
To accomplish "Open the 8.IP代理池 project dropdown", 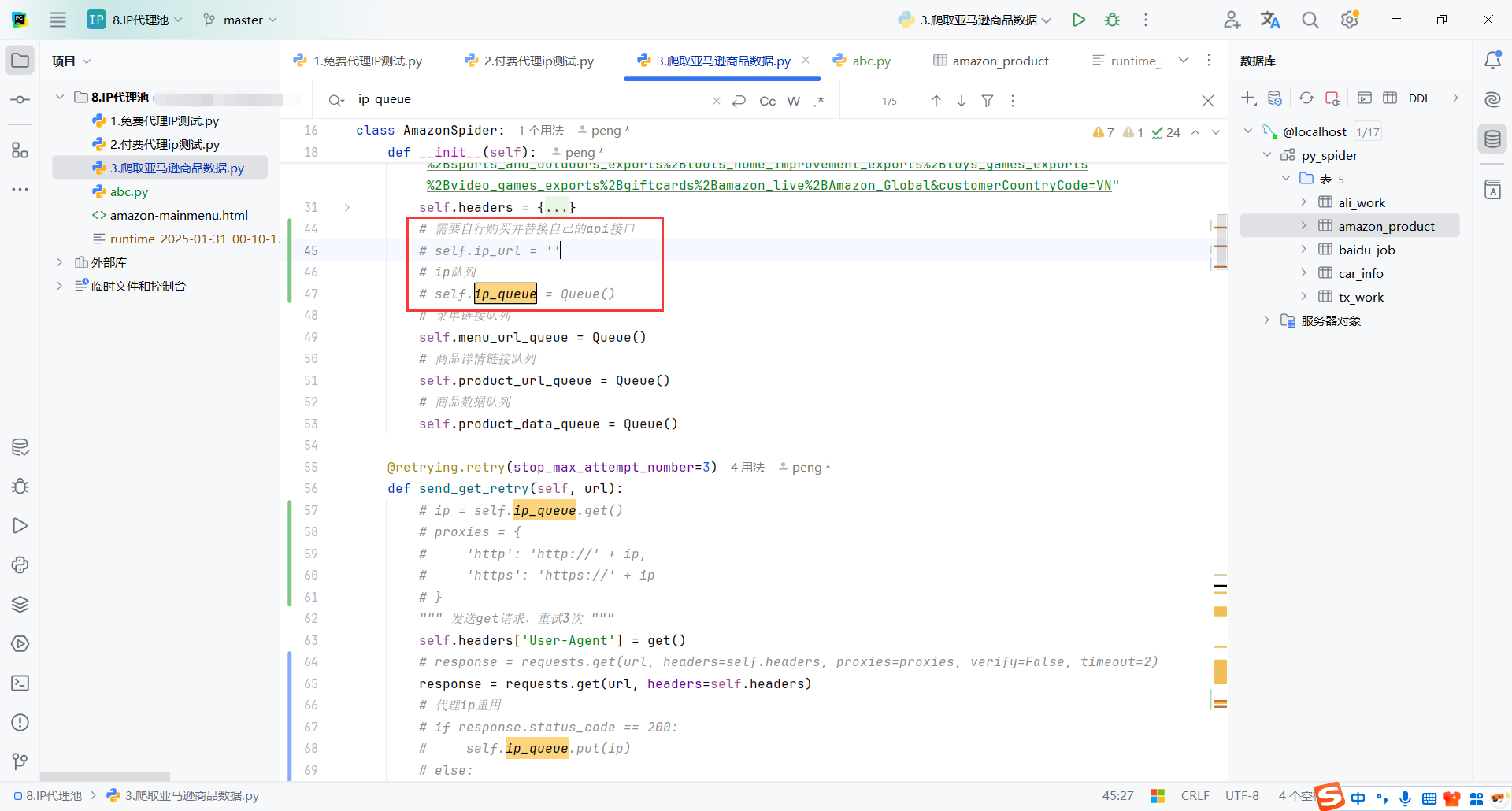I will point(135,20).
